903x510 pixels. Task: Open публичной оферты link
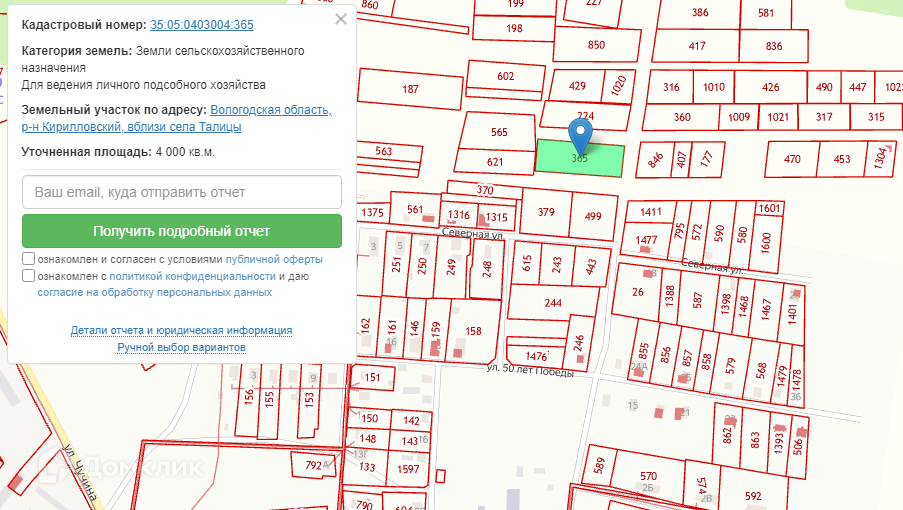tap(274, 259)
